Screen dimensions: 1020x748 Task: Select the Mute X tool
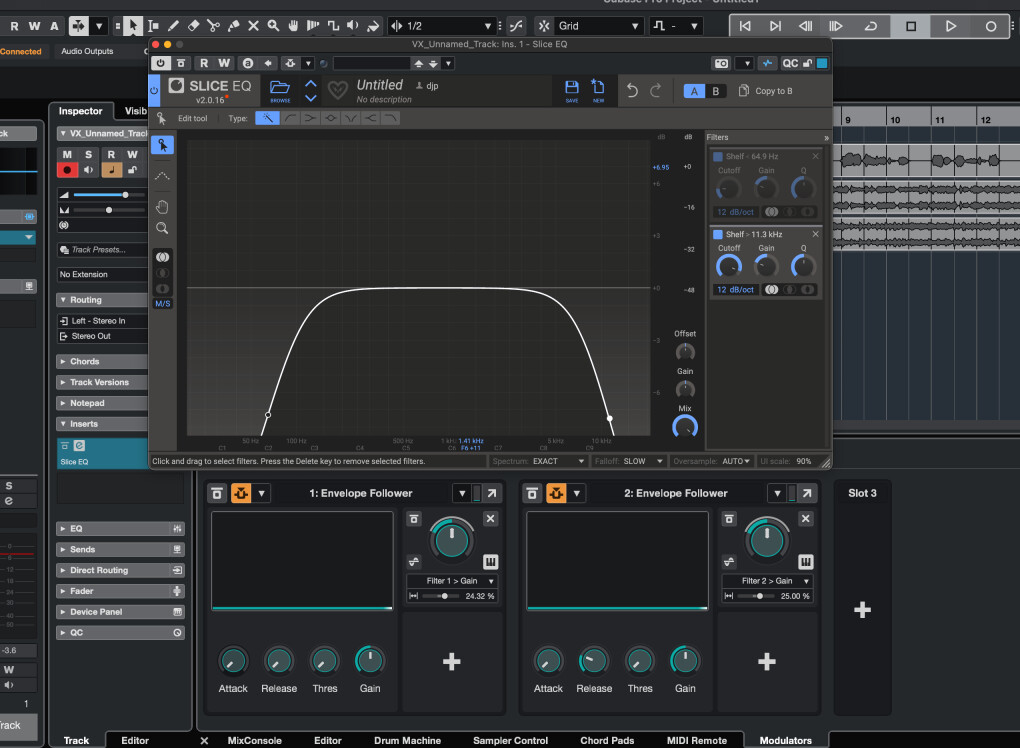tap(254, 26)
